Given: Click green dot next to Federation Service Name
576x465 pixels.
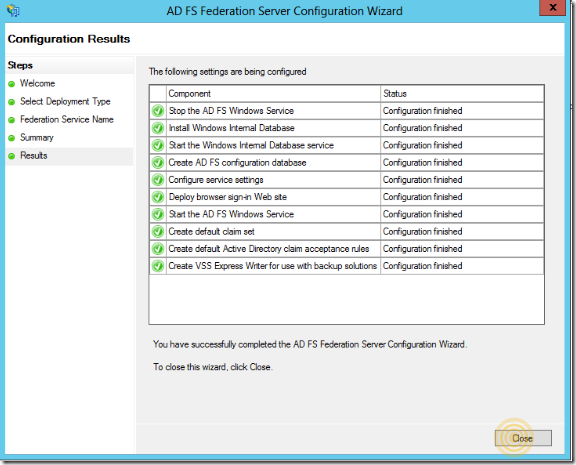Looking at the screenshot, I should (x=11, y=120).
